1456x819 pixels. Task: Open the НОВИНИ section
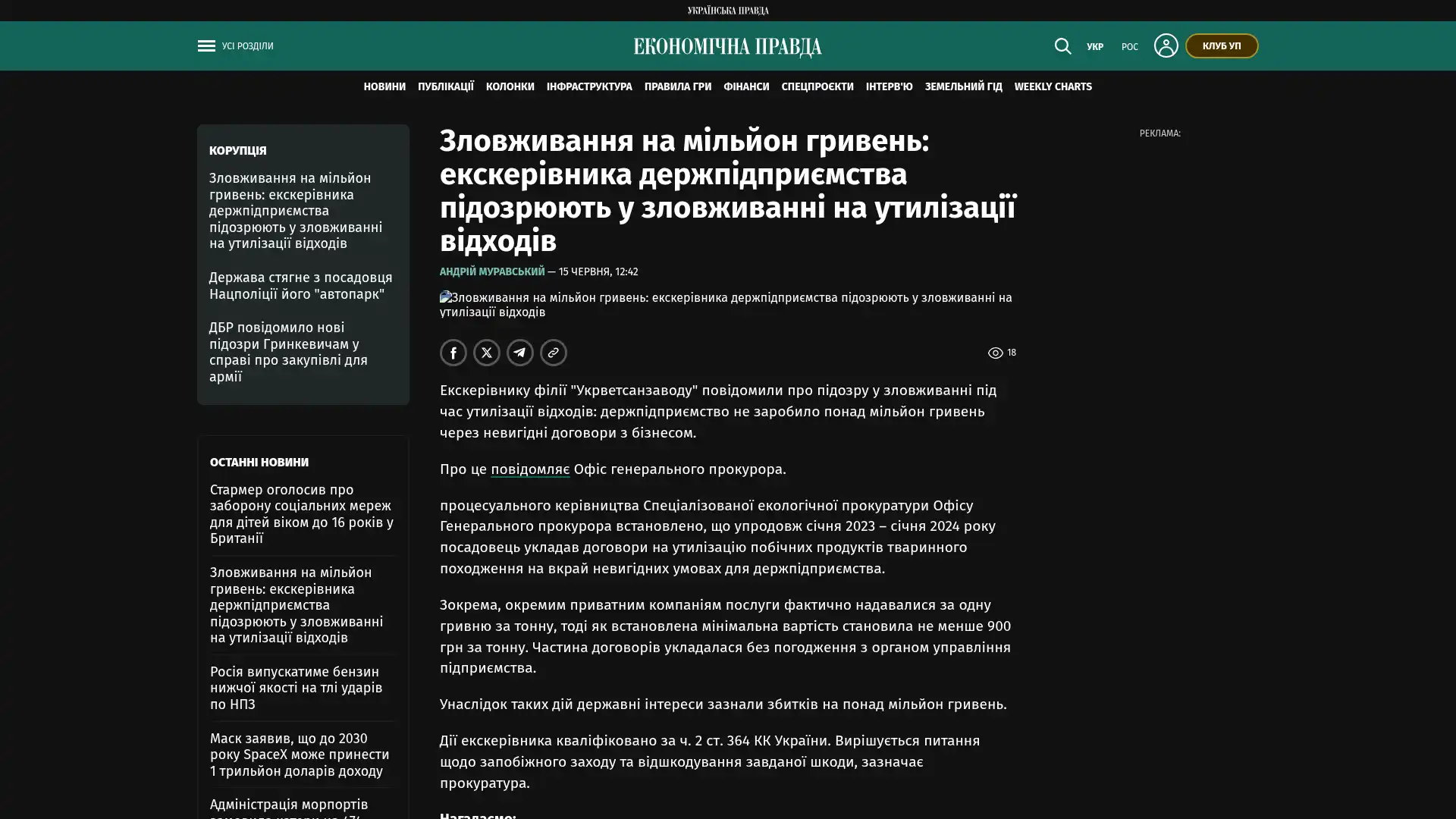tap(384, 86)
